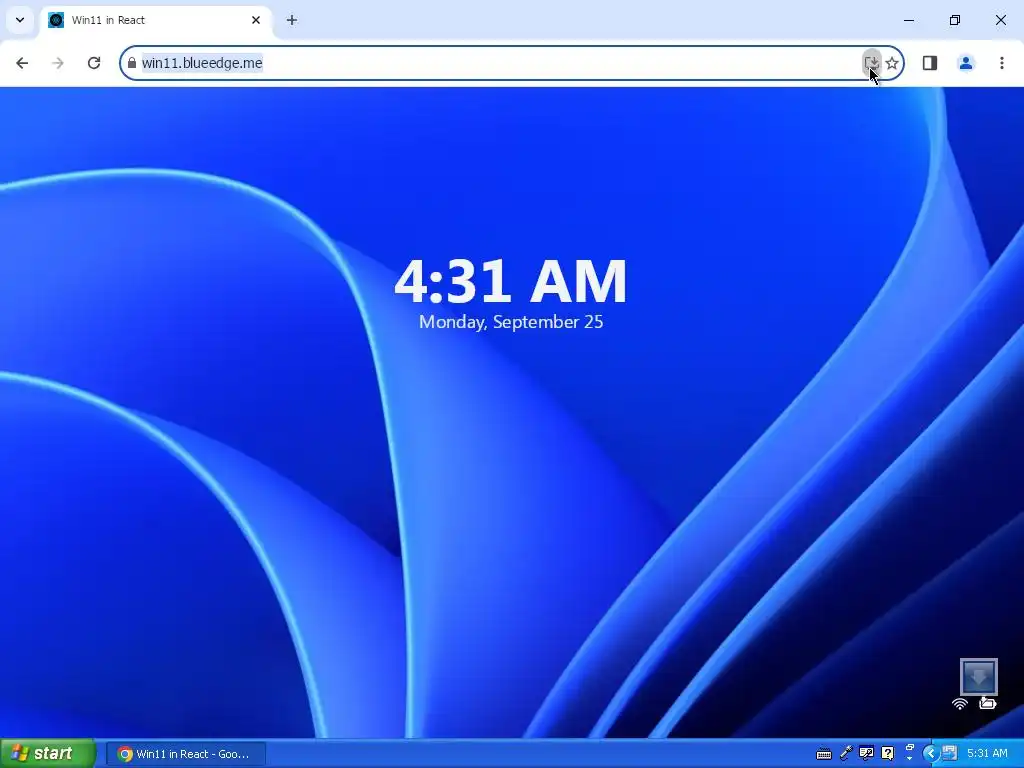Go back to the previous page
The height and width of the screenshot is (768, 1024).
point(22,63)
